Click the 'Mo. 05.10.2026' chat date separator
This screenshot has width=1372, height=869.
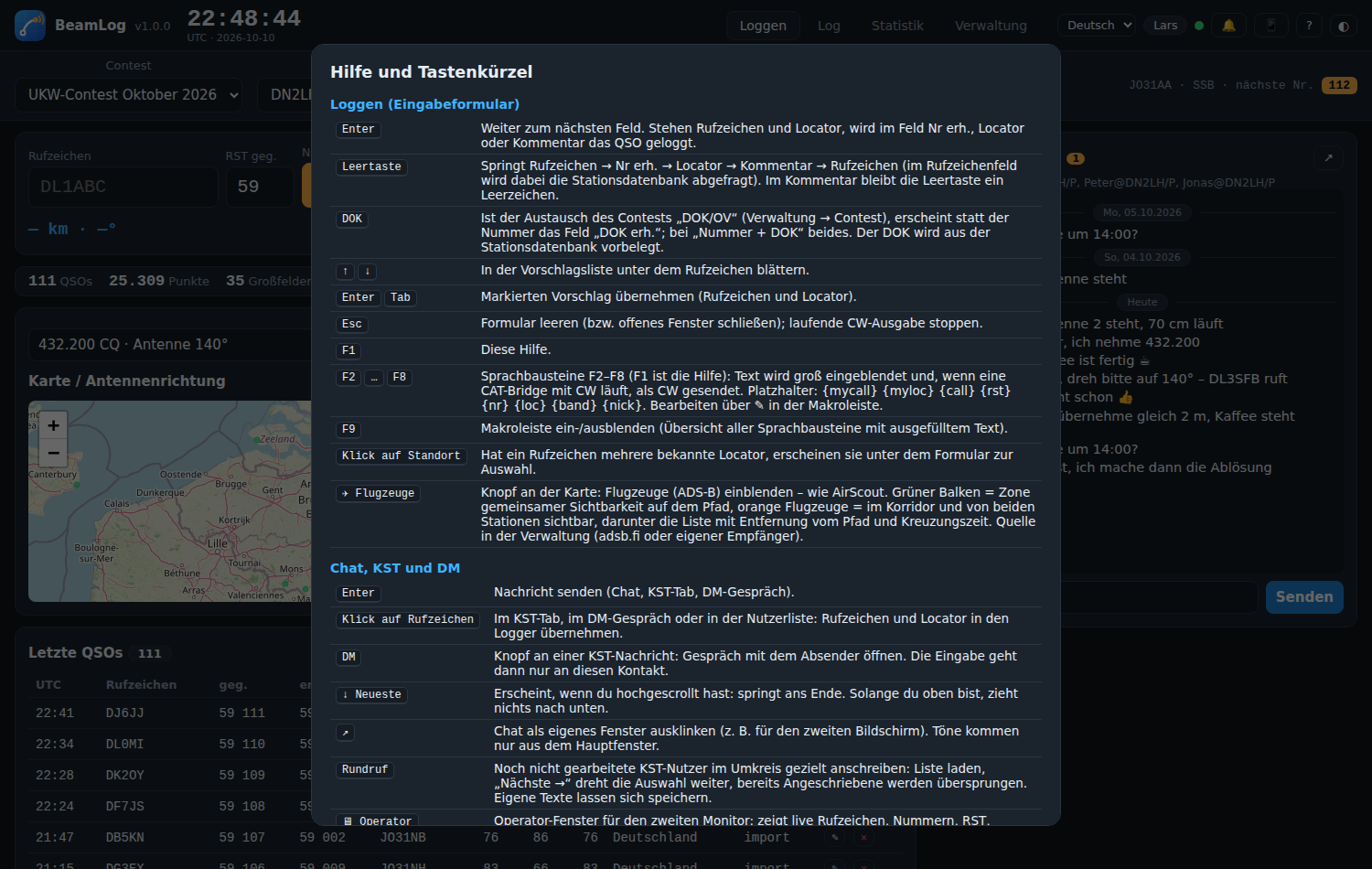coord(1142,212)
